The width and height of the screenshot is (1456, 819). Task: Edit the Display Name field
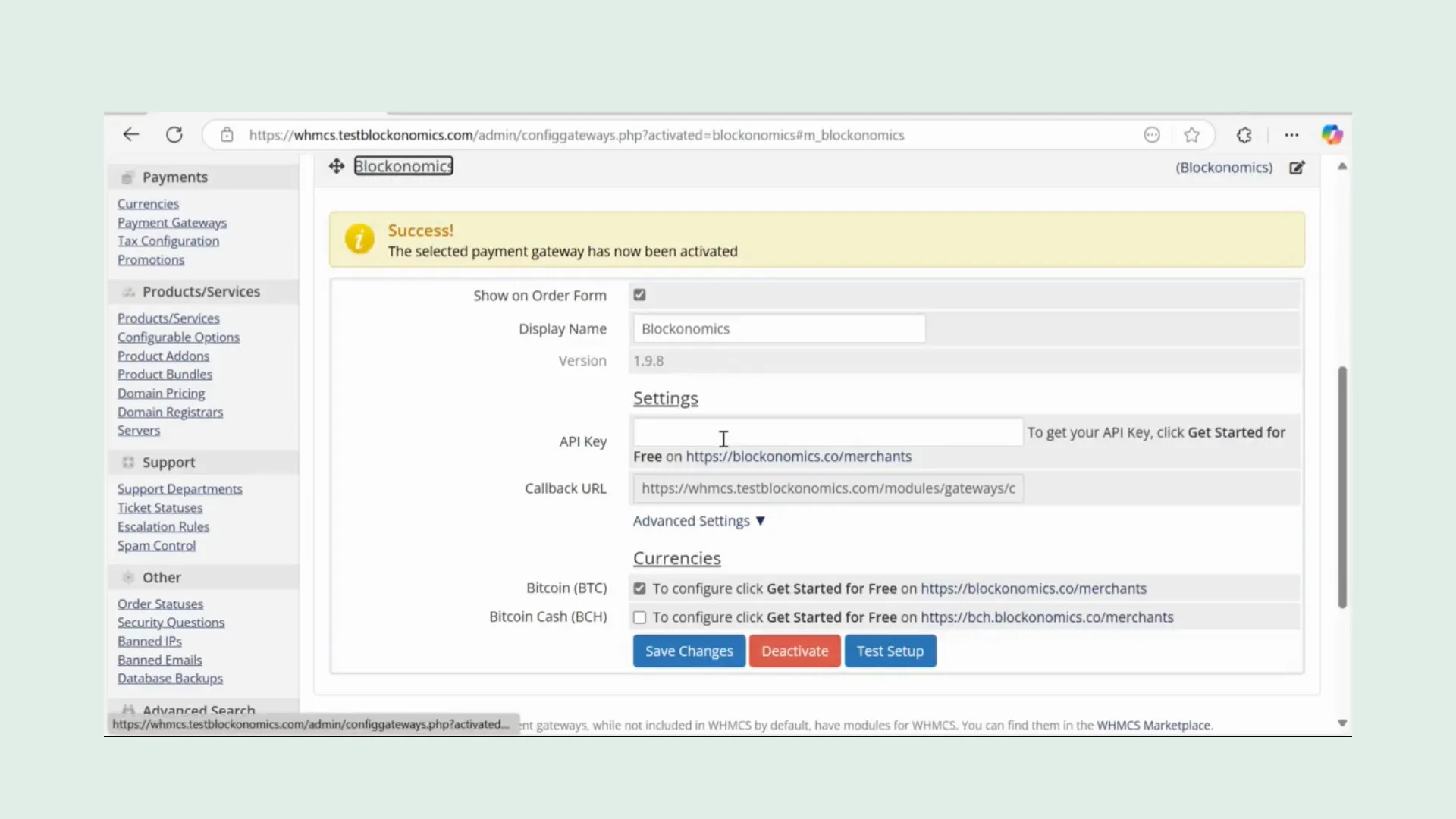tap(780, 328)
